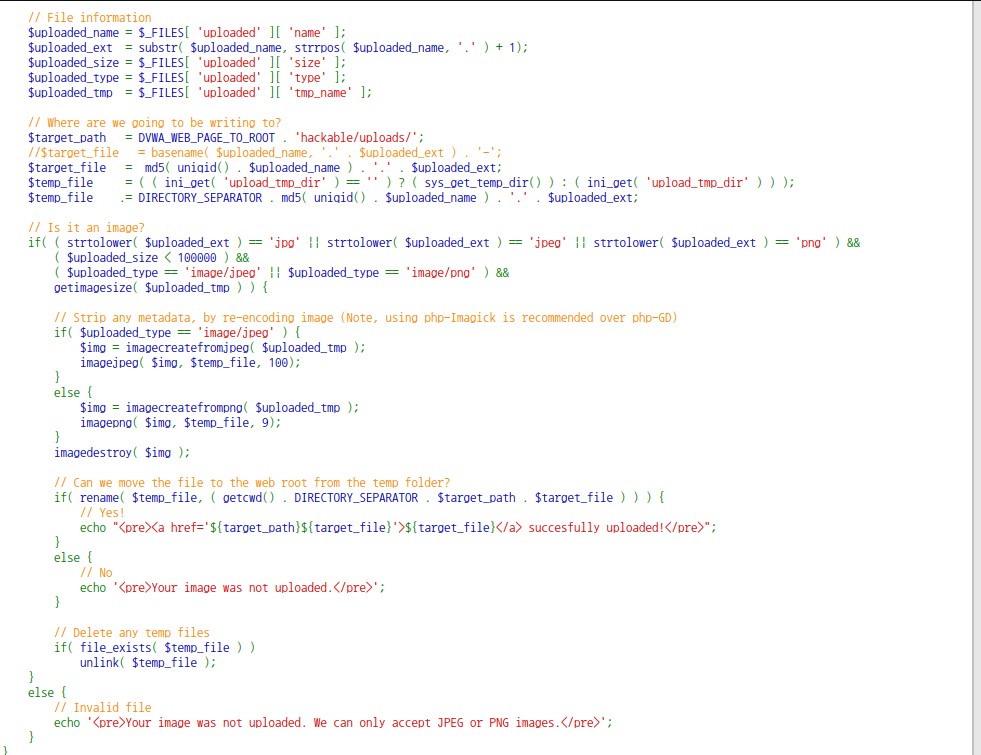Click the 'Can we move the file' comment
Image resolution: width=981 pixels, height=755 pixels.
(252, 483)
